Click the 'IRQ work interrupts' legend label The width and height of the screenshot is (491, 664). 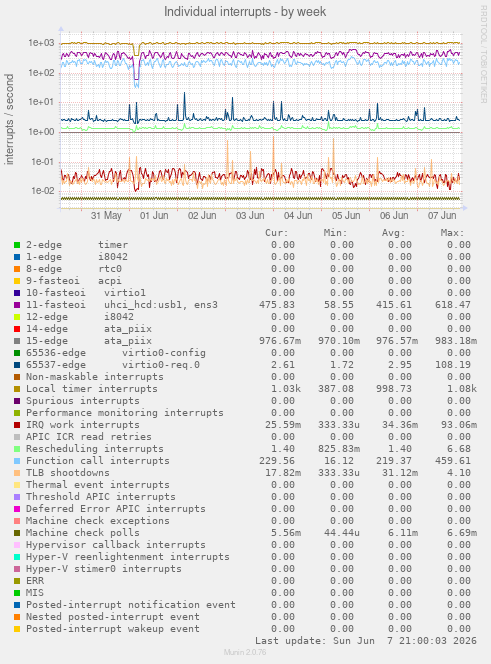pos(83,425)
